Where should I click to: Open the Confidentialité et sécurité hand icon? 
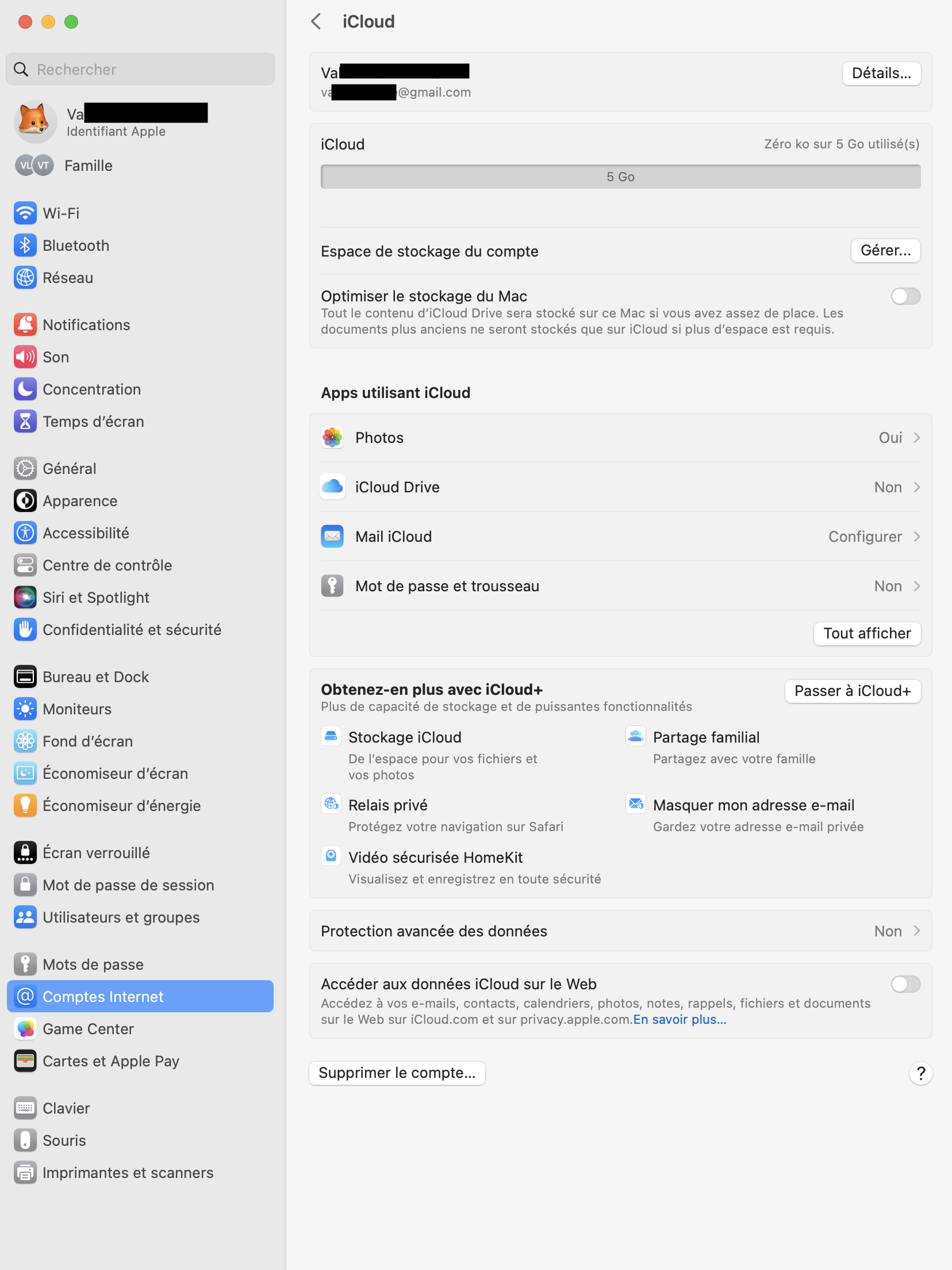pos(25,630)
